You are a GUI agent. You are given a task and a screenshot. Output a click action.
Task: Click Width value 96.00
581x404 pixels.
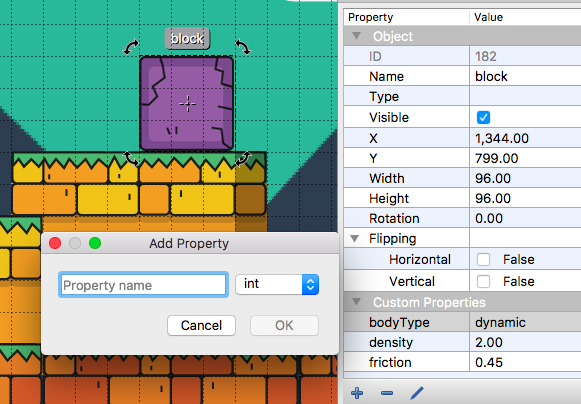point(493,178)
